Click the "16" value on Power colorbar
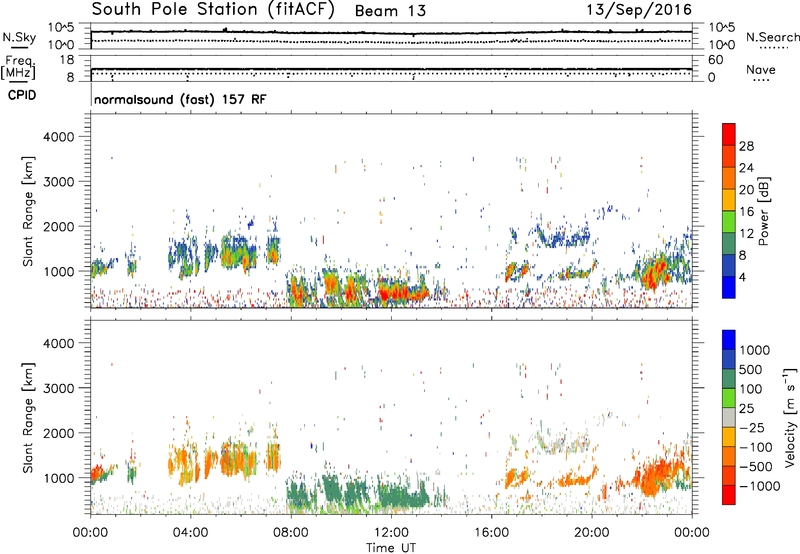Image resolution: width=800 pixels, height=554 pixels. point(746,212)
